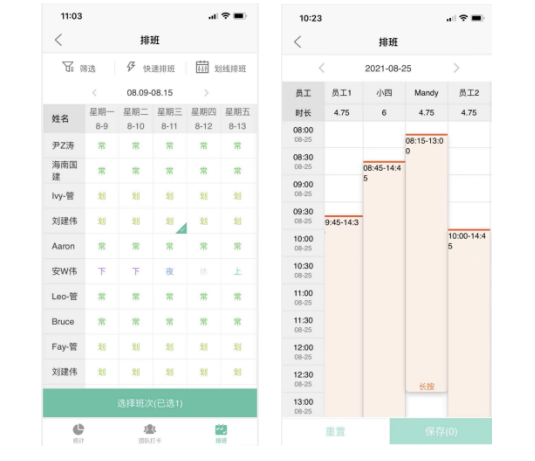The height and width of the screenshot is (461, 535).
Task: Tap the 08.09-08.15 date range
Action: 150,93
